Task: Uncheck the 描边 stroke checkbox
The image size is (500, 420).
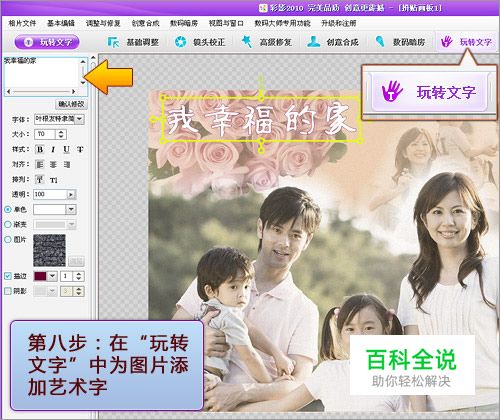Action: coord(8,276)
